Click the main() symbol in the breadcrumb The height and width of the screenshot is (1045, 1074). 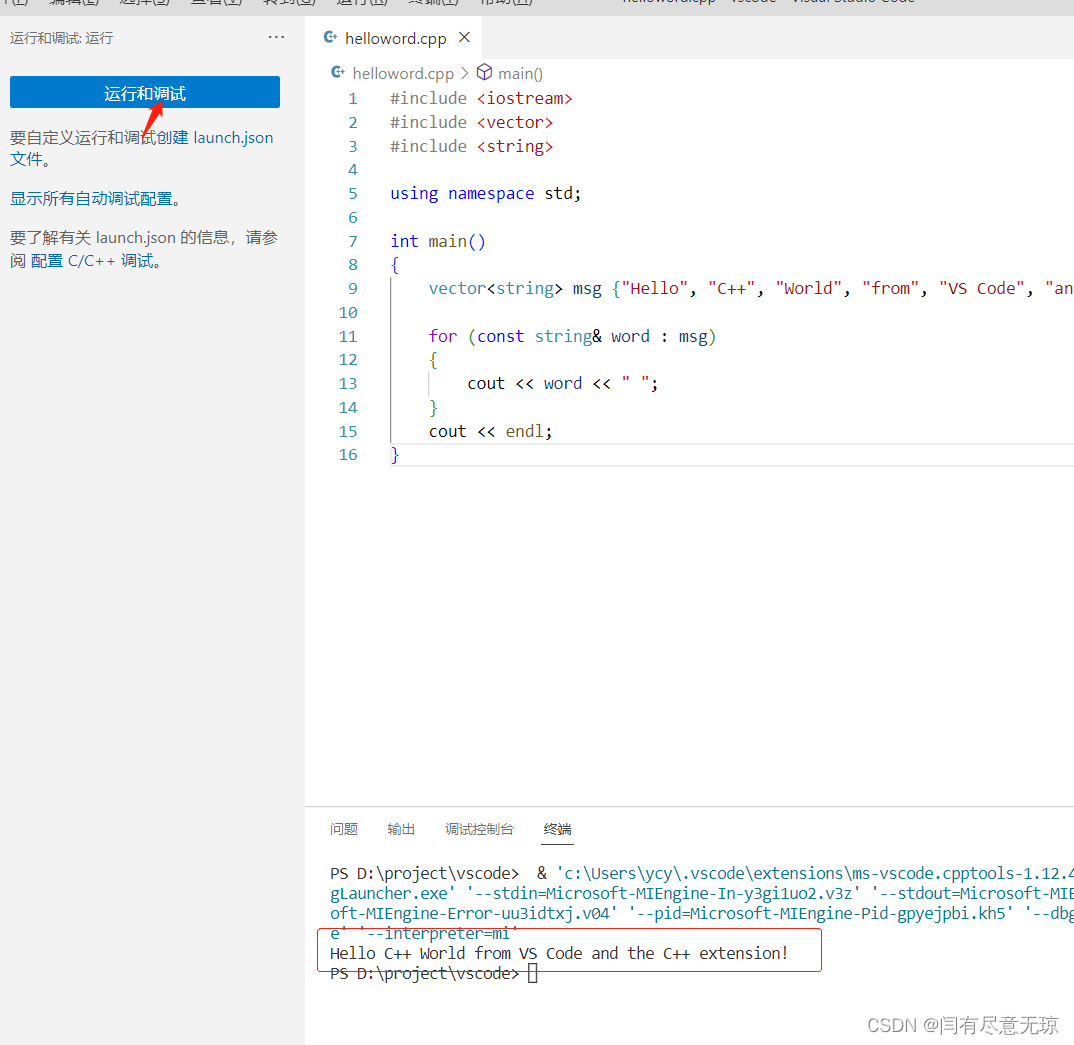(520, 73)
